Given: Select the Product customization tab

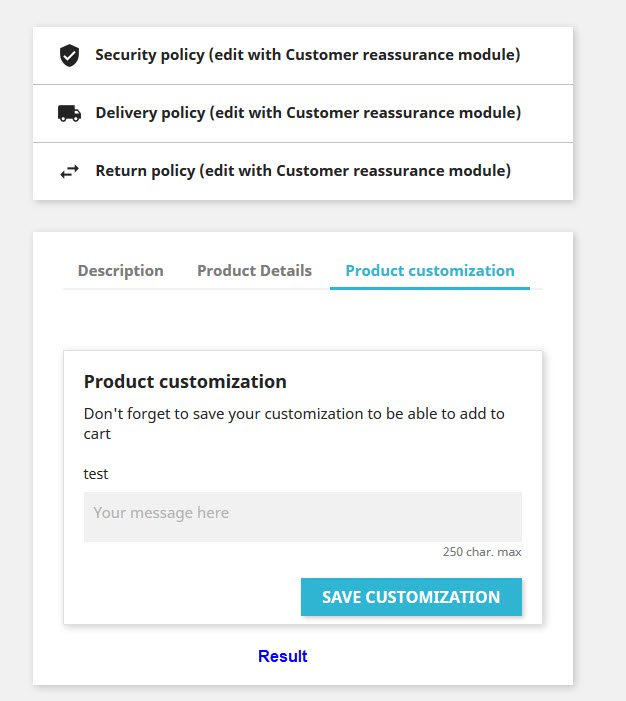Looking at the screenshot, I should coord(429,271).
